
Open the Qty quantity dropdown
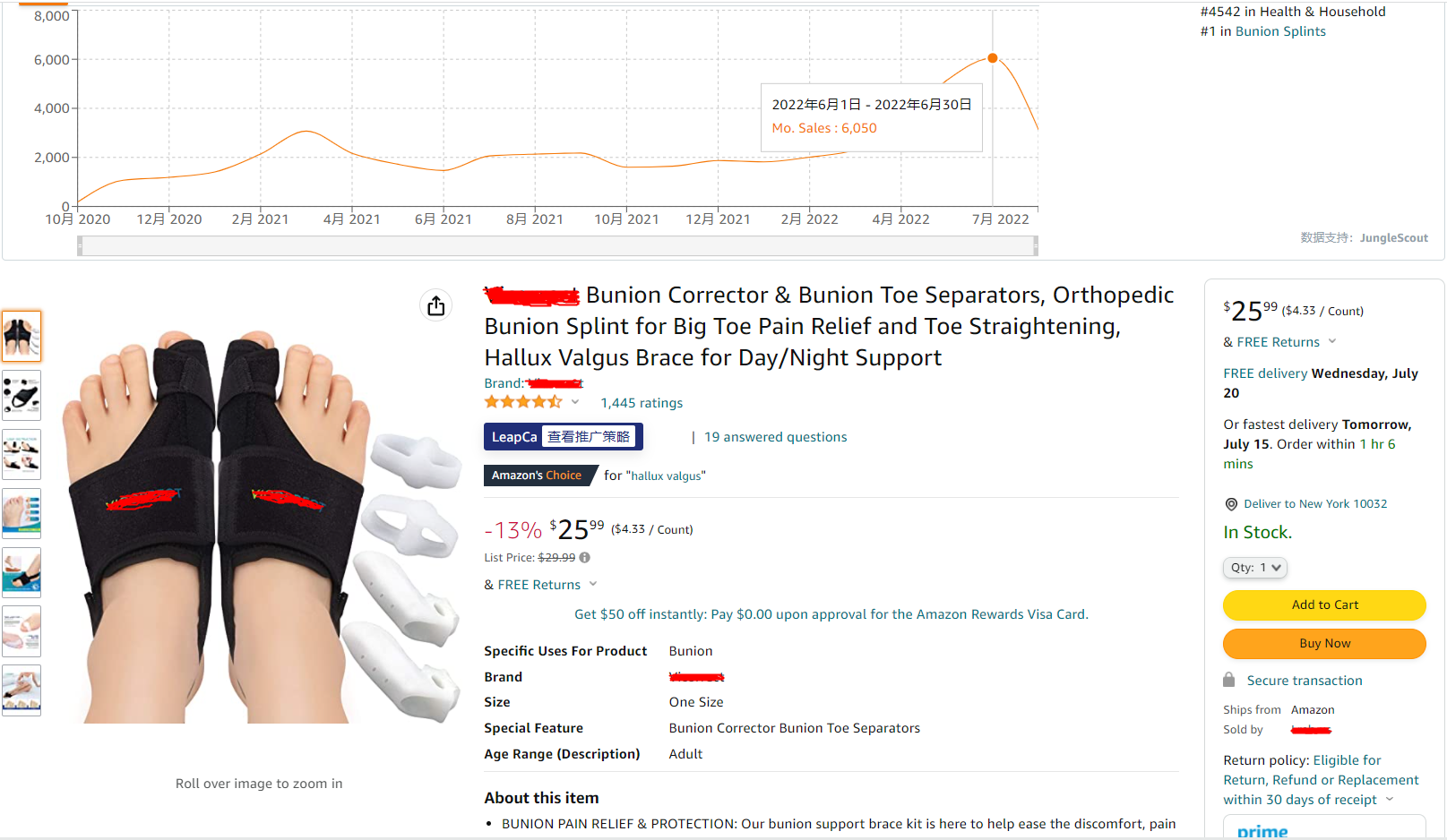coord(1254,568)
